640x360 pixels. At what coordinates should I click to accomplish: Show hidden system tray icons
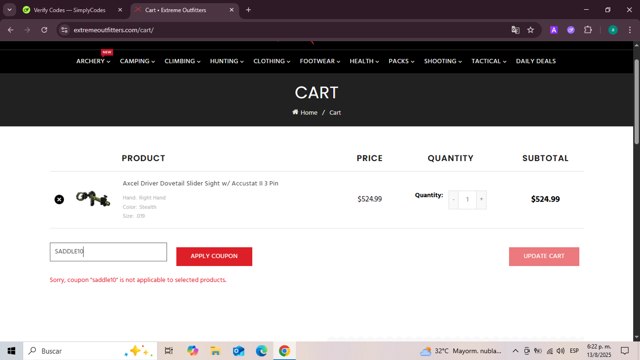pyautogui.click(x=515, y=351)
